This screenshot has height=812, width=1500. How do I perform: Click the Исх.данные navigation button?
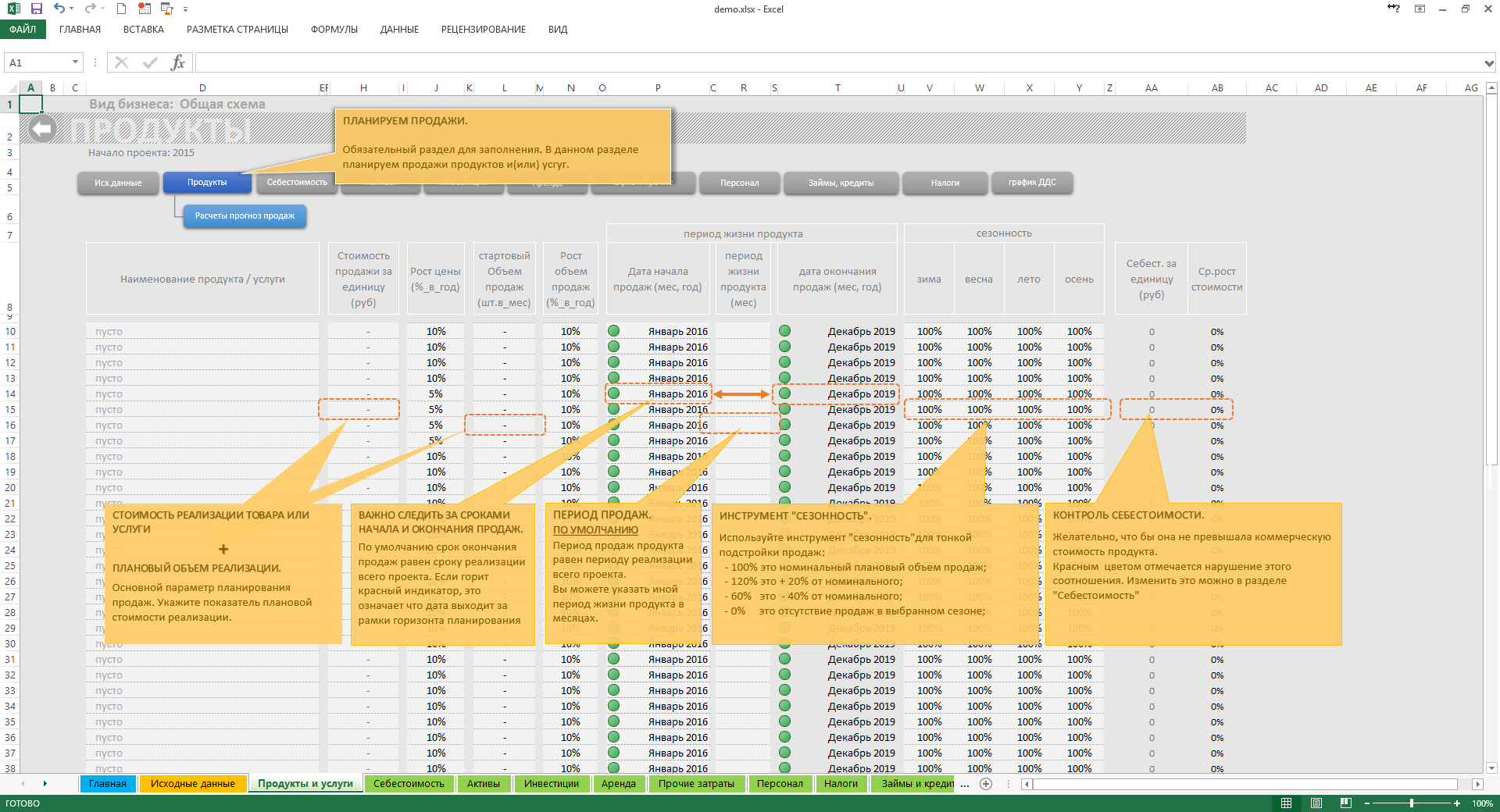click(118, 183)
